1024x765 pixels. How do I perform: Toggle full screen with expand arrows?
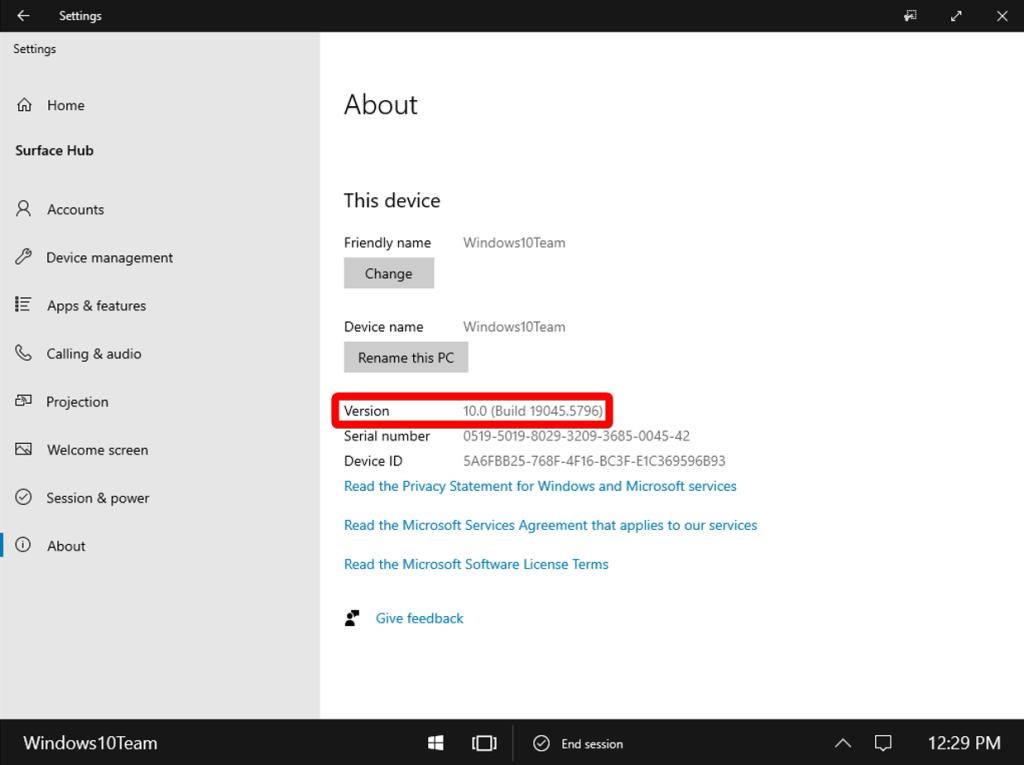tap(956, 16)
